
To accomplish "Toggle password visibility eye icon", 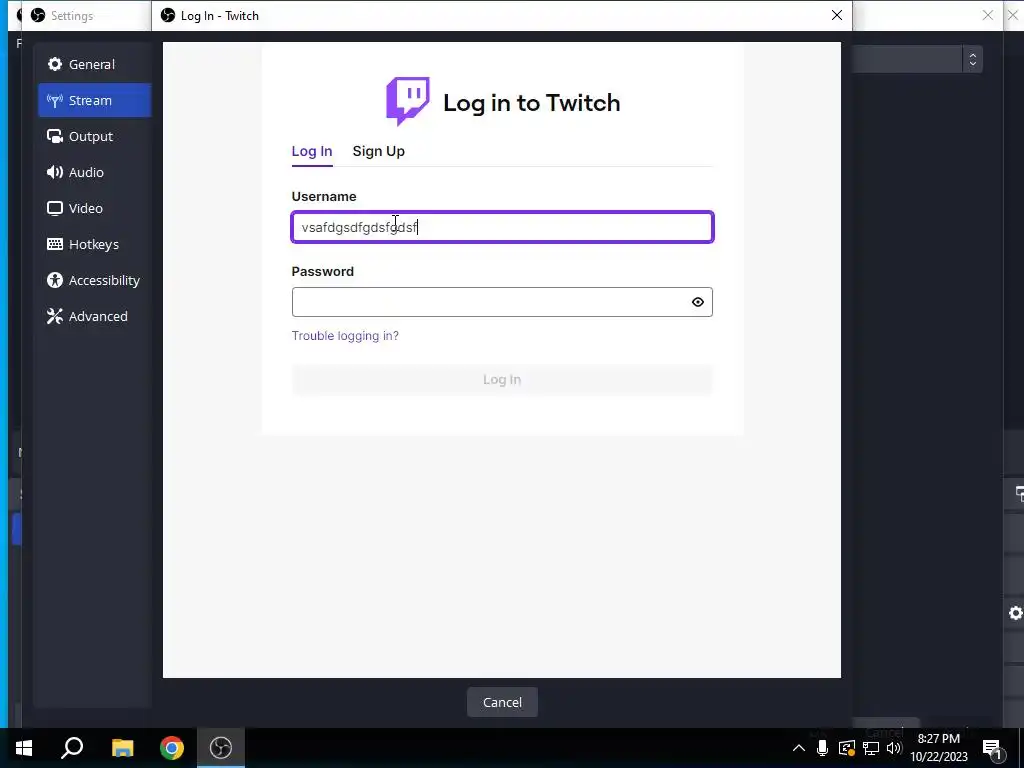I will click(x=697, y=302).
